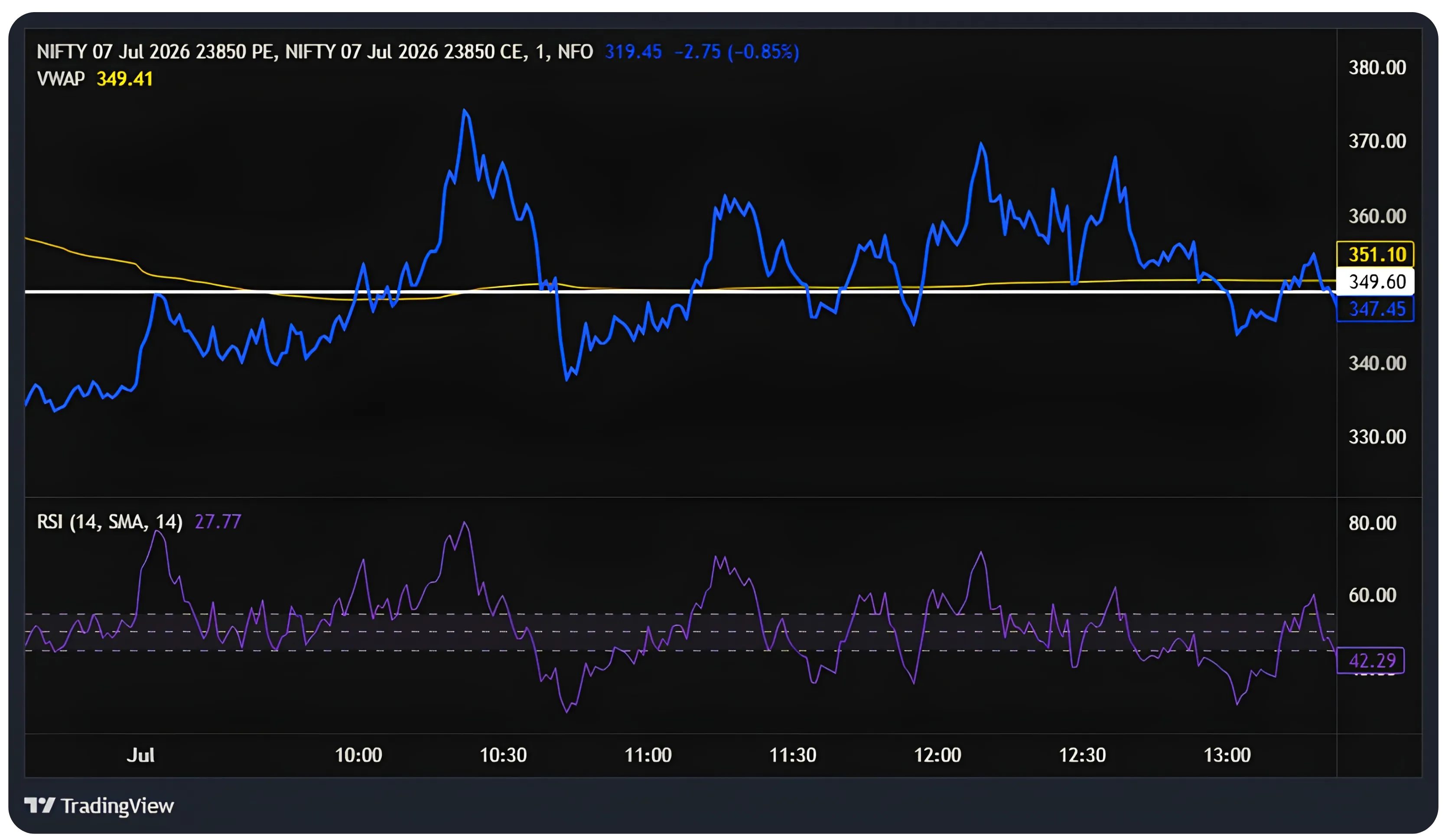
Task: Click the NIFTY 23850 PE/CE symbol title
Action: [x=315, y=52]
